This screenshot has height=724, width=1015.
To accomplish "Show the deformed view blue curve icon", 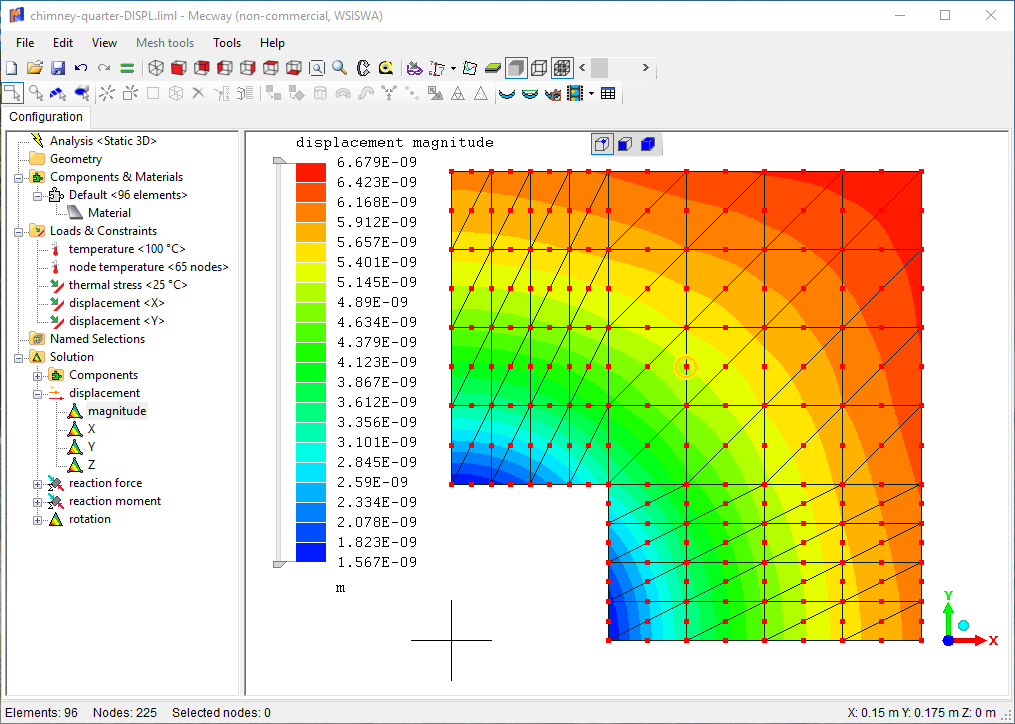I will [507, 93].
